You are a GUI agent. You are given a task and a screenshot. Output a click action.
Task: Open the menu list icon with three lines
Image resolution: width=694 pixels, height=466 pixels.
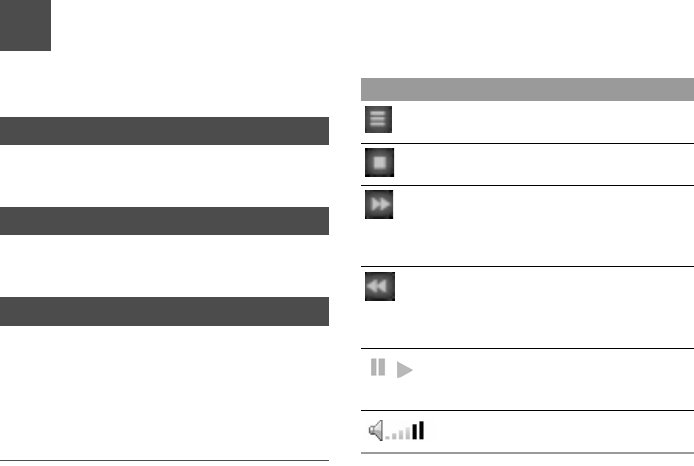(x=378, y=119)
